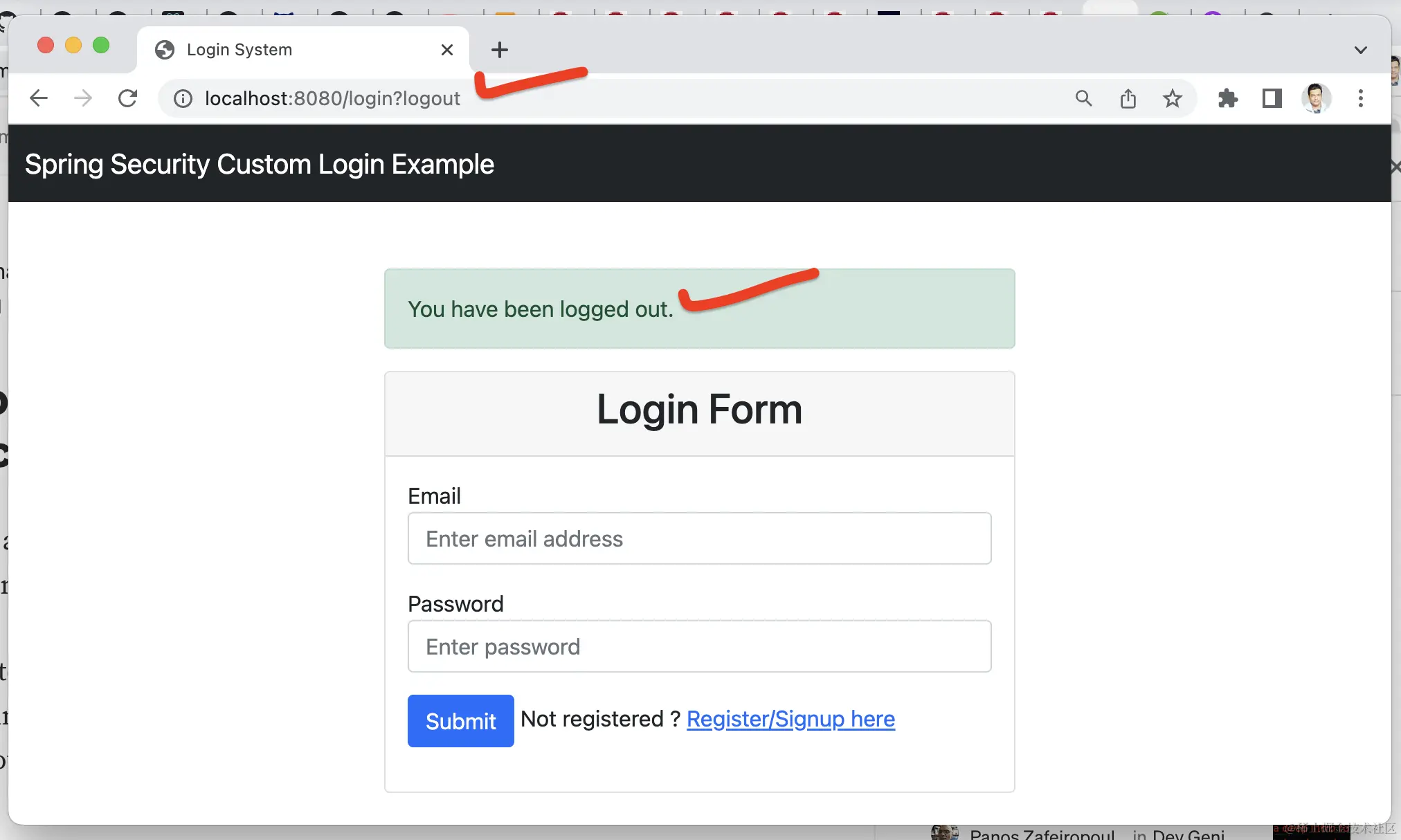Click the Email address input field
1401x840 pixels.
(700, 538)
